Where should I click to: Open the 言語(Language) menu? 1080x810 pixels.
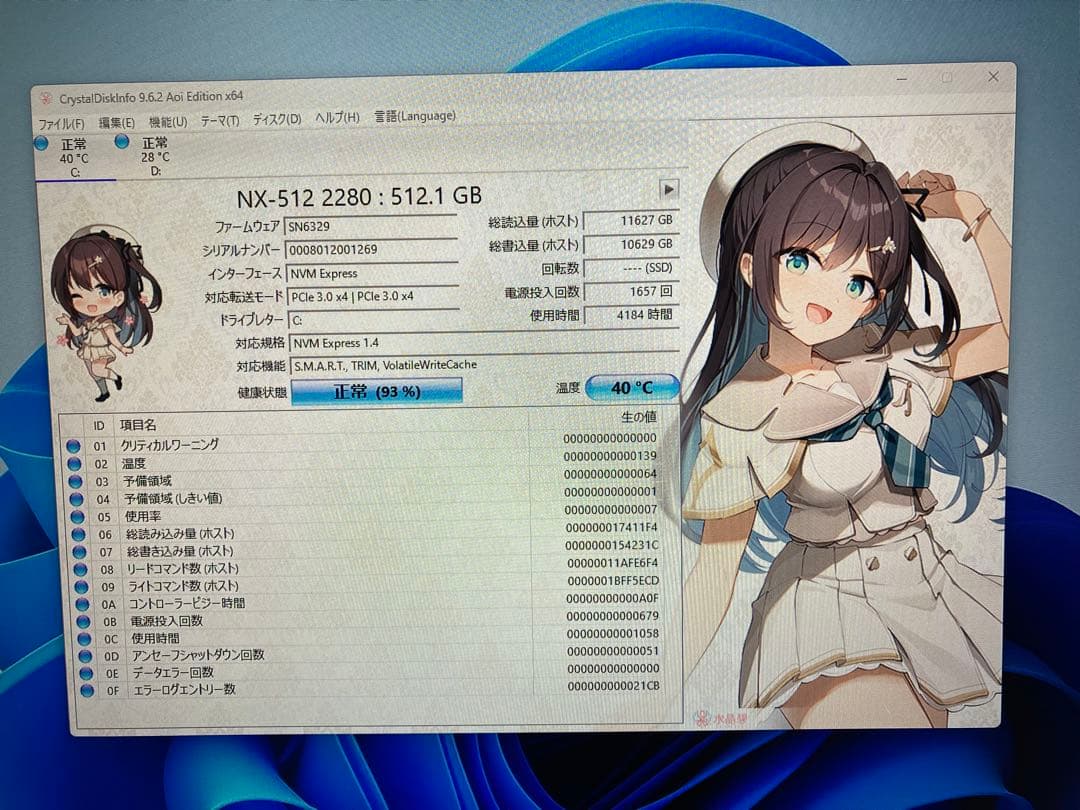[418, 116]
